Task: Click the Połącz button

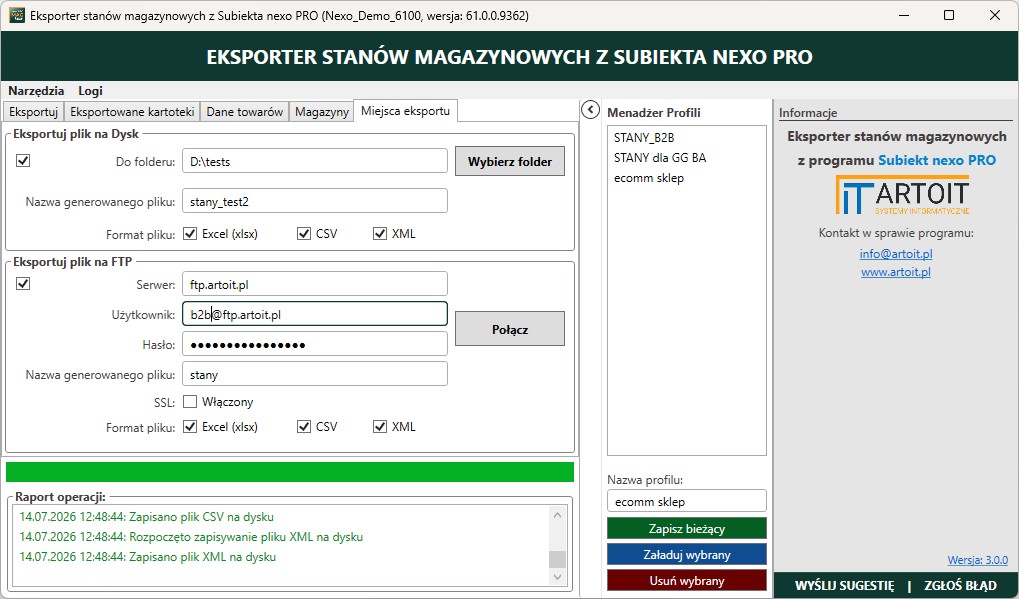Action: (x=510, y=329)
